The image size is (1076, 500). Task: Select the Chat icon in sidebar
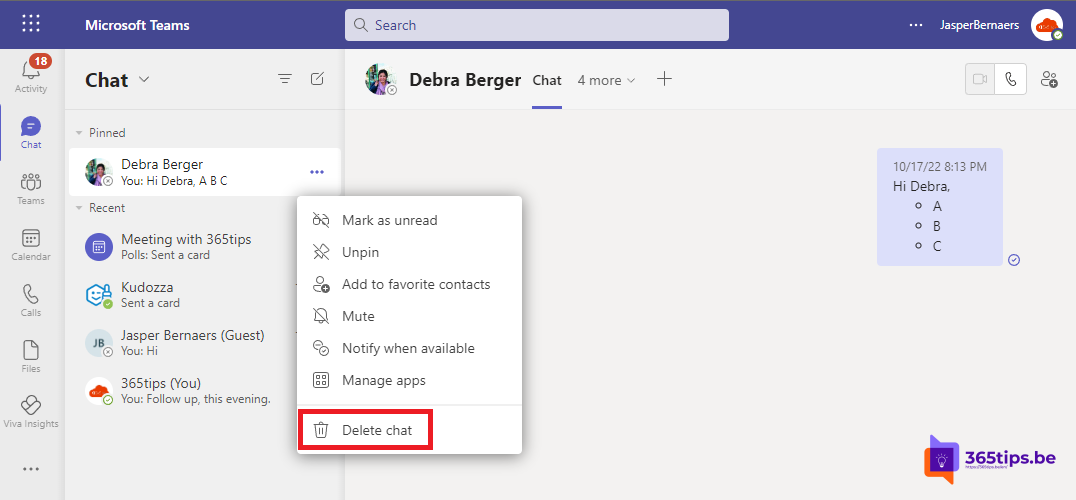pos(31,132)
